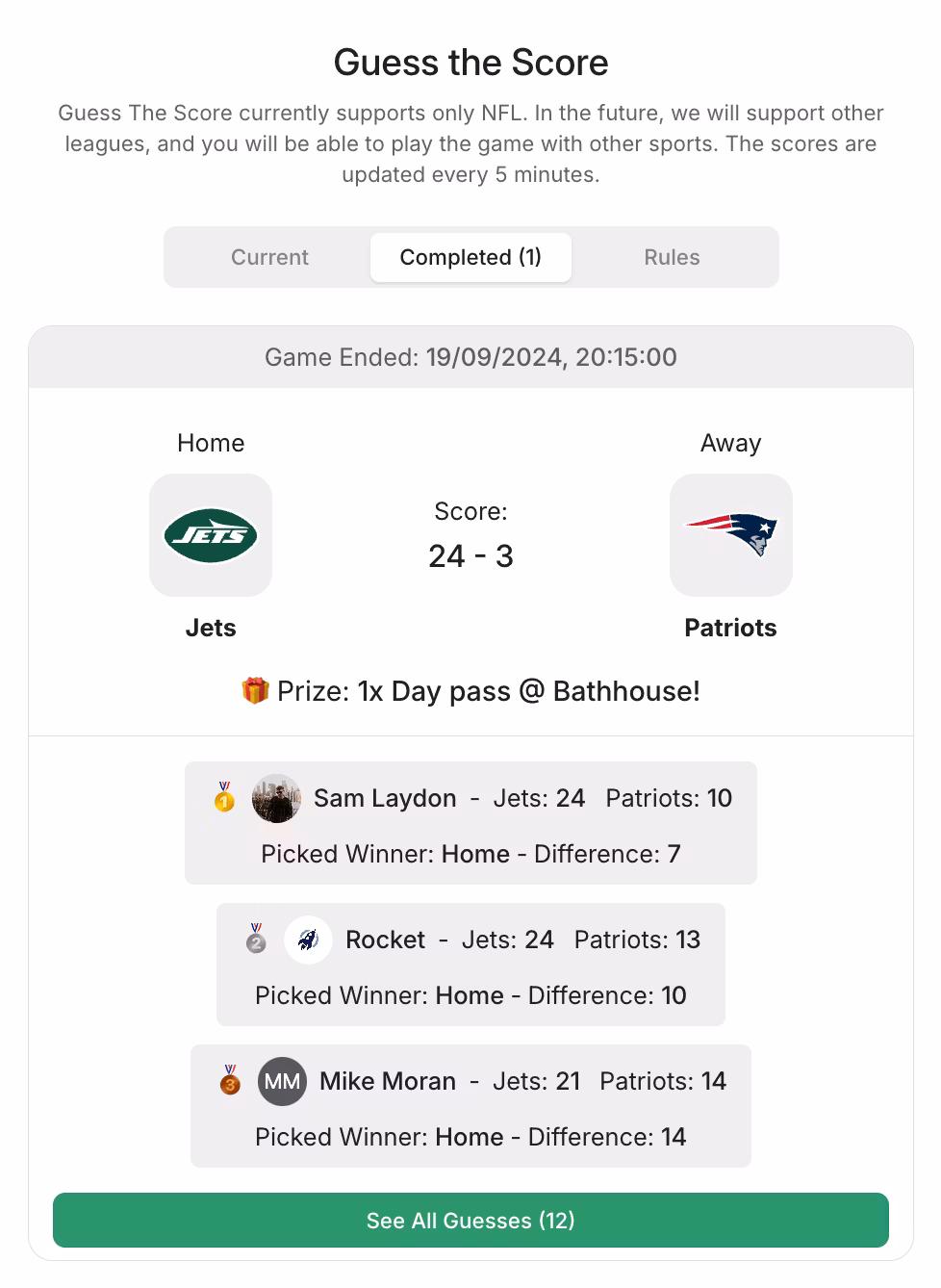Select the Completed (1) tab
This screenshot has width=941, height=1288.
coord(470,257)
